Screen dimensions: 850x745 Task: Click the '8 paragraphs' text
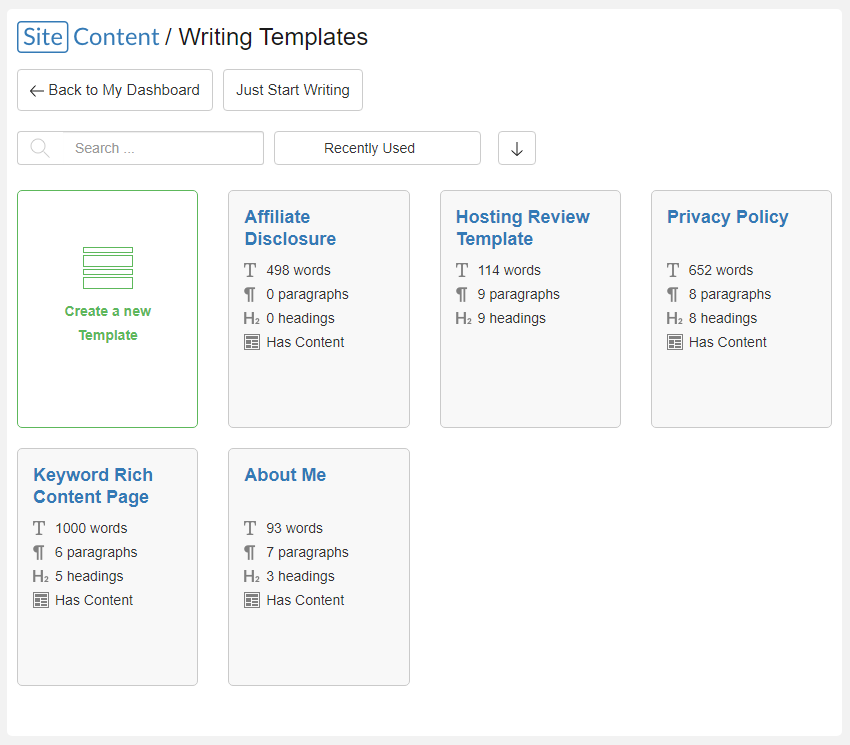(730, 294)
